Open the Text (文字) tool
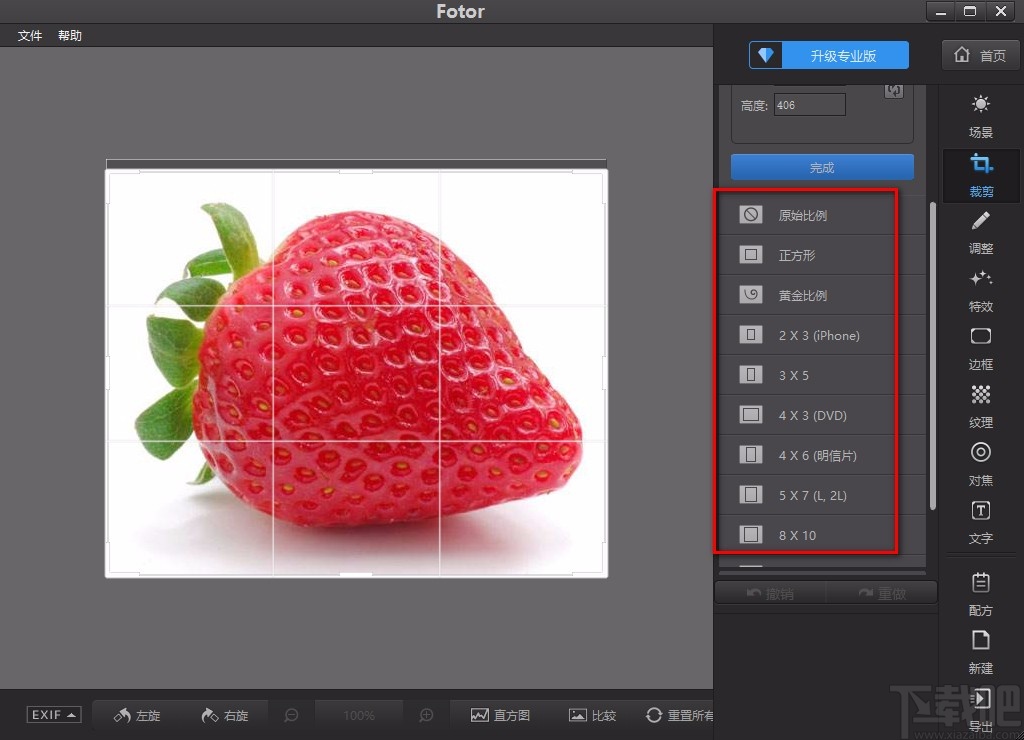Viewport: 1024px width, 740px height. (980, 522)
